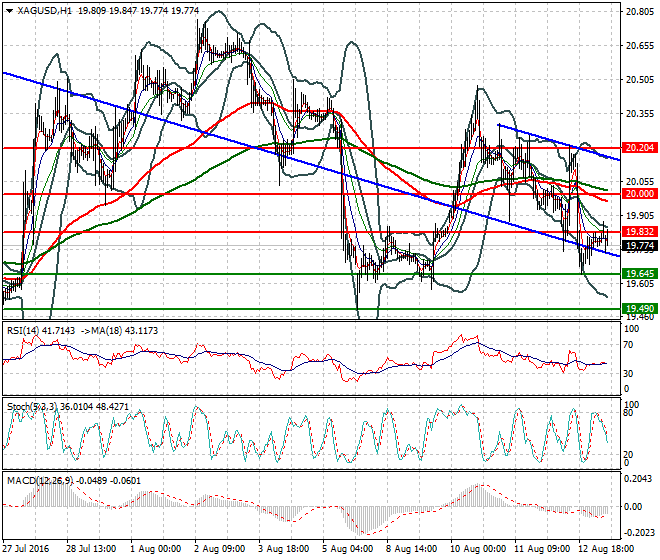
Task: Click the 1 Aug 00:00 time axis label
Action: [155, 549]
